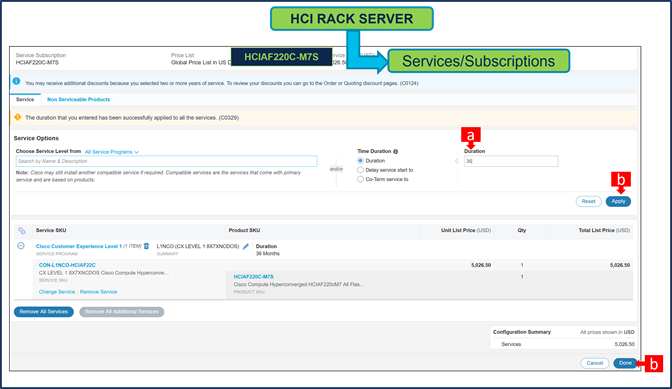
Task: Click the 36 Months duration value
Action: (x=268, y=254)
